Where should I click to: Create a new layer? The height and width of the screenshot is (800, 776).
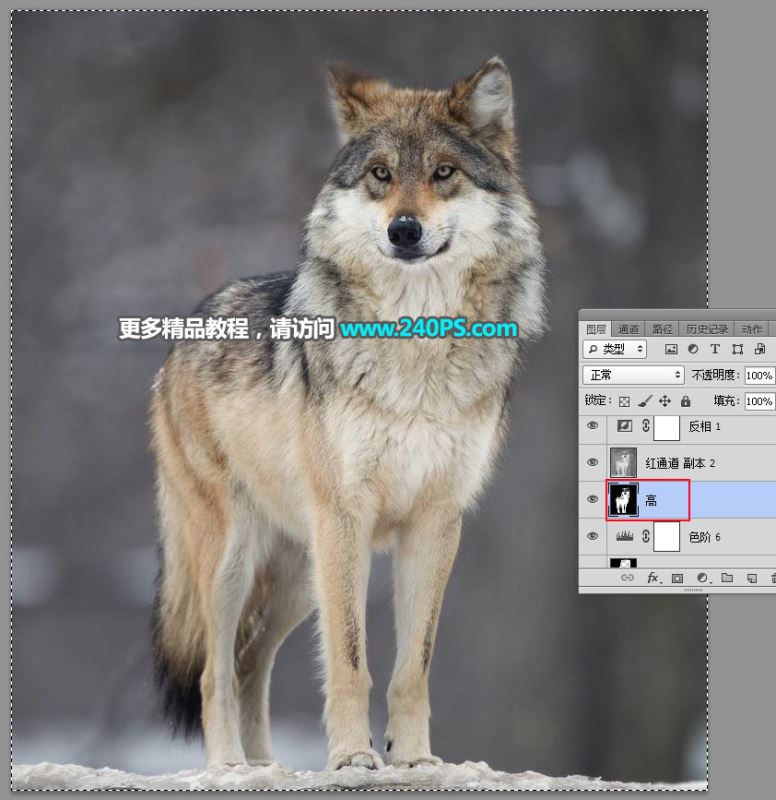coord(752,578)
